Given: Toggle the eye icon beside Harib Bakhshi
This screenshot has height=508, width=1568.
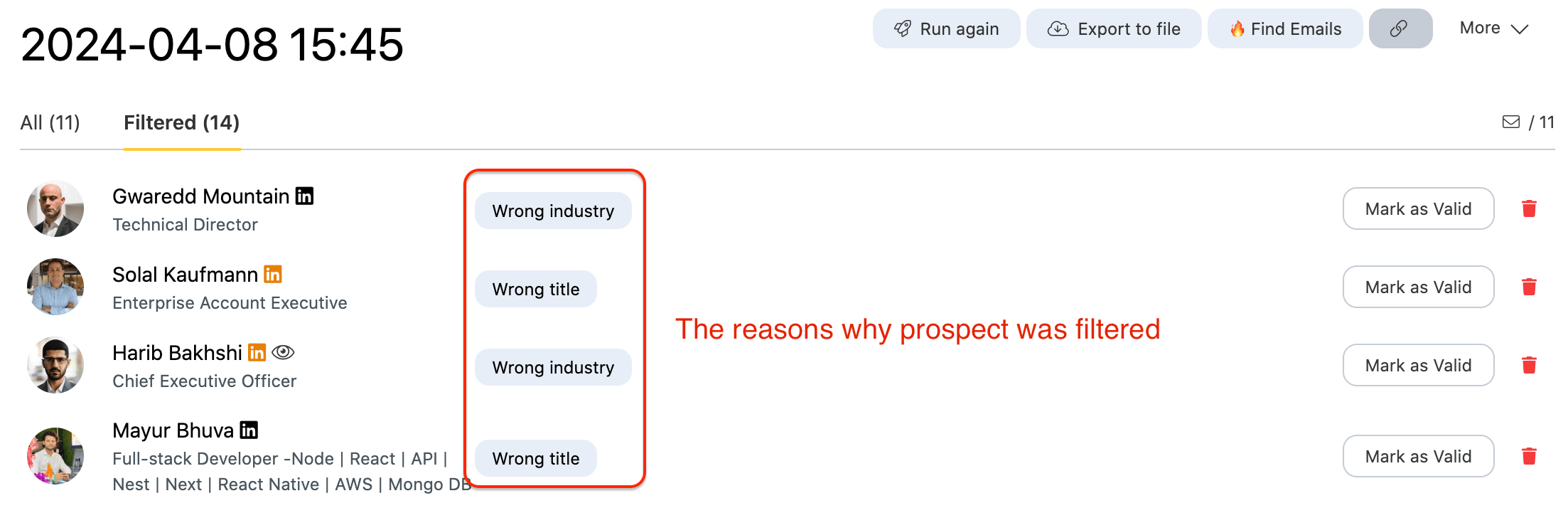Looking at the screenshot, I should pyautogui.click(x=283, y=352).
